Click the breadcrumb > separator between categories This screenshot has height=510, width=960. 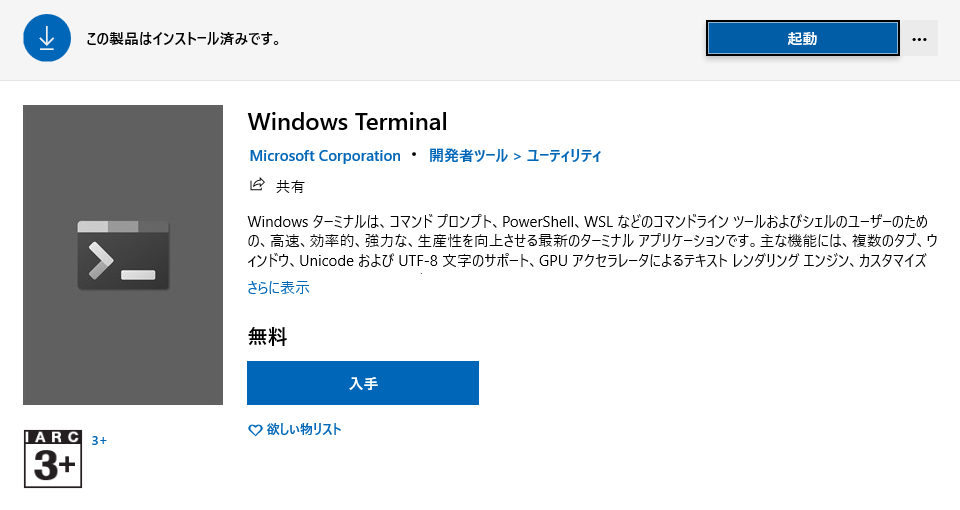point(517,156)
